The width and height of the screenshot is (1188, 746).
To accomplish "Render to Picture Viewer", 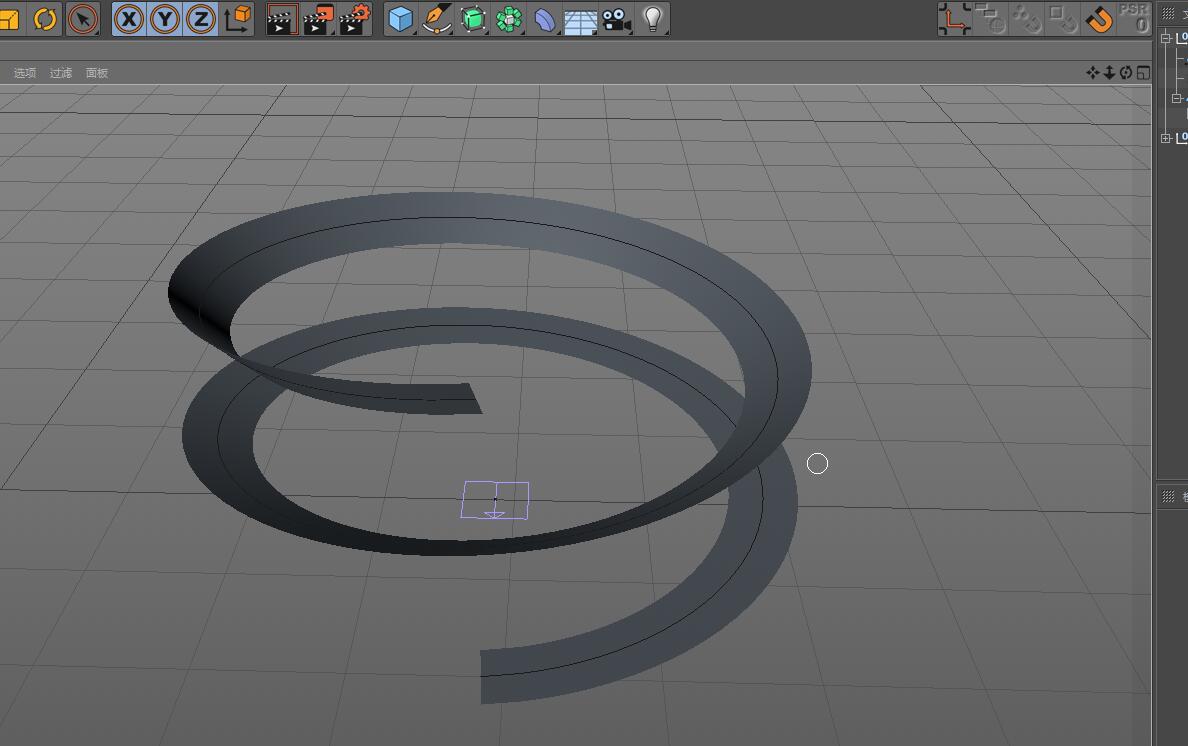I will (x=318, y=19).
